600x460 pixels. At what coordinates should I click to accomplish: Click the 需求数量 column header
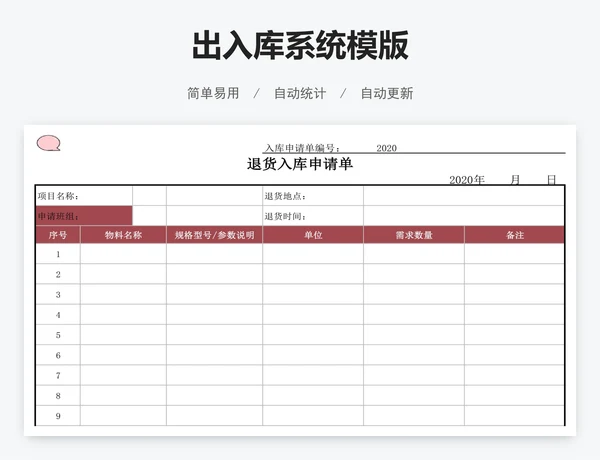[x=414, y=235]
